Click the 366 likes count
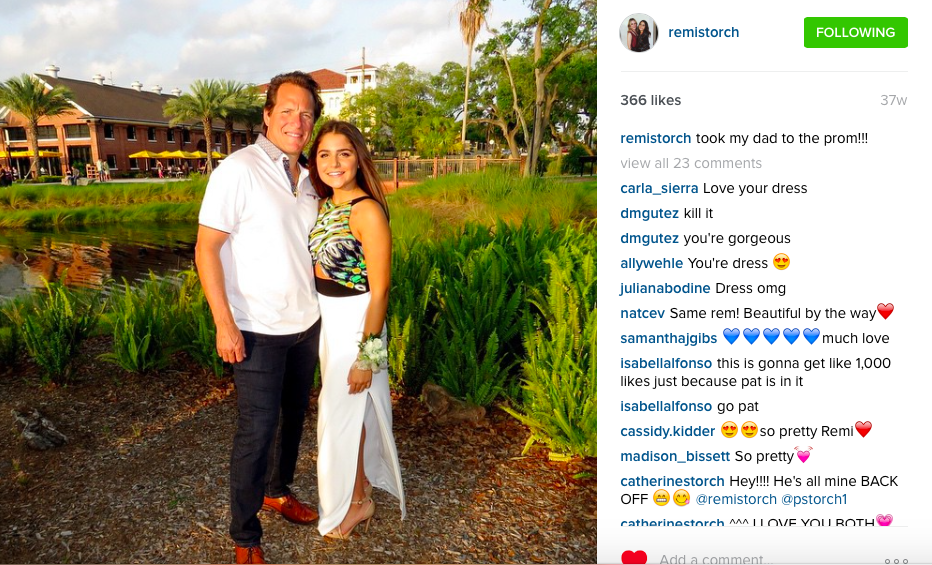This screenshot has height=565, width=932. [x=650, y=100]
